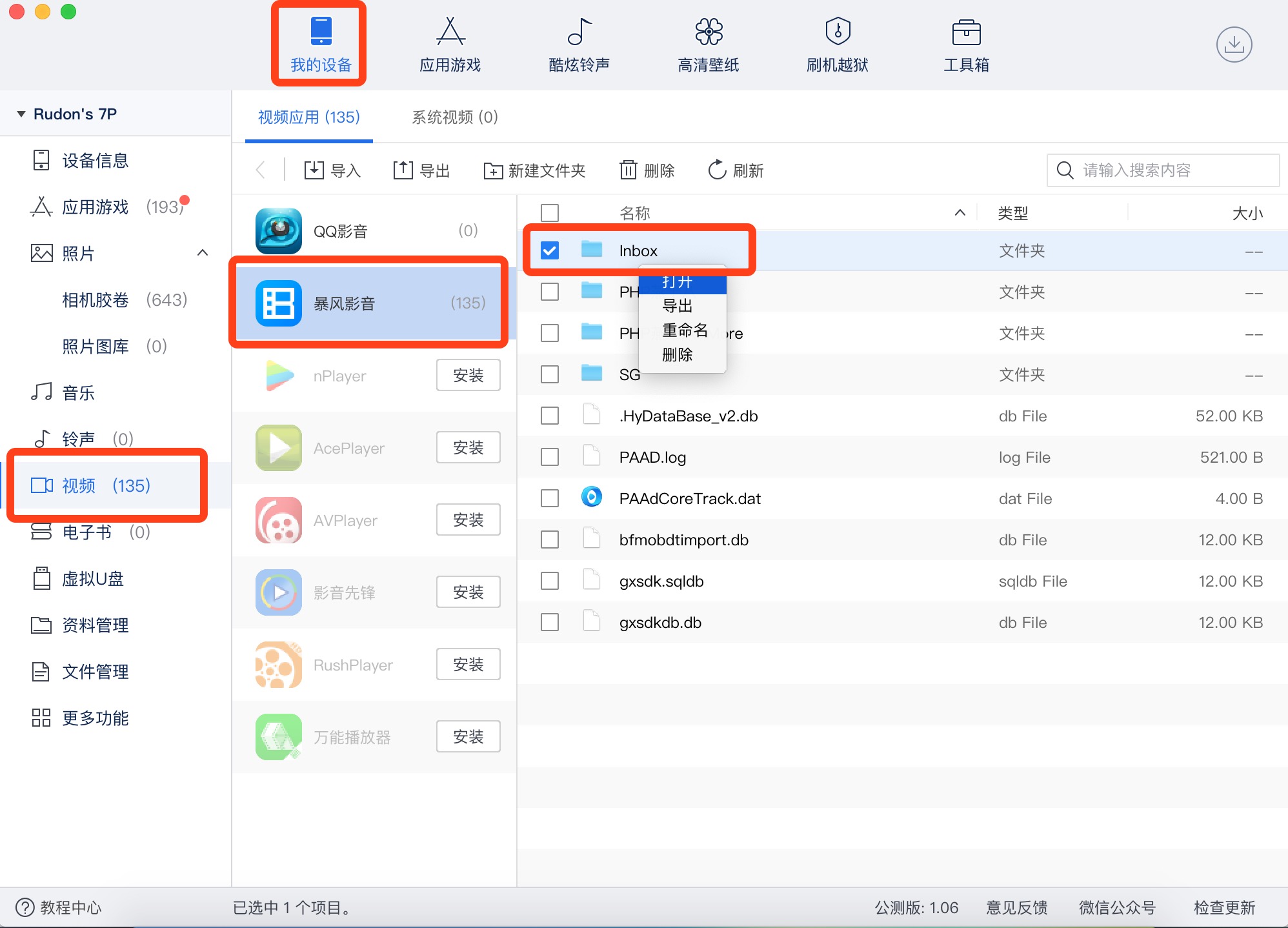The image size is (1288, 928).
Task: Choose 重命名 in the context menu
Action: click(x=685, y=330)
